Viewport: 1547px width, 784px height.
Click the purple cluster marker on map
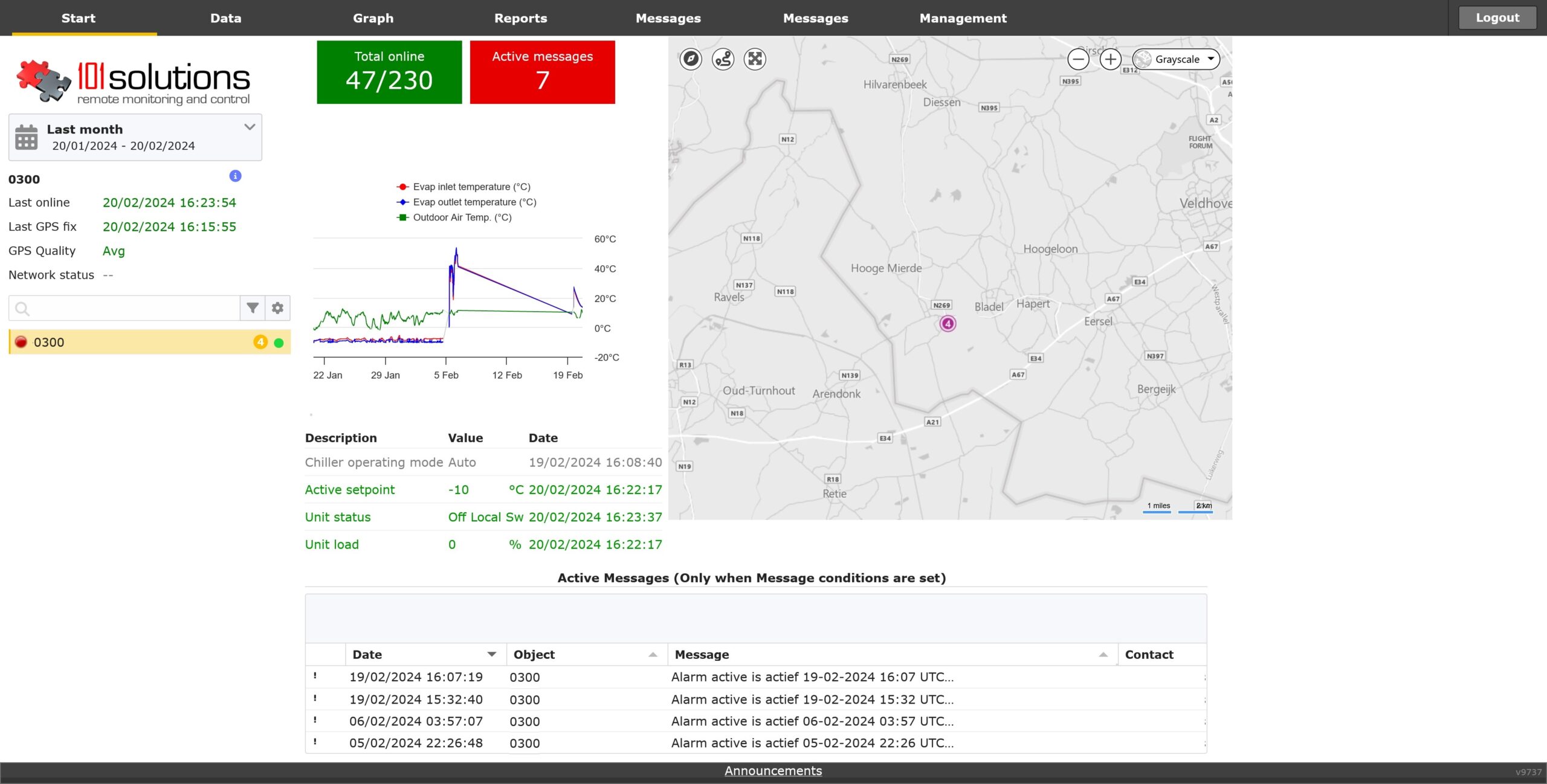[948, 324]
